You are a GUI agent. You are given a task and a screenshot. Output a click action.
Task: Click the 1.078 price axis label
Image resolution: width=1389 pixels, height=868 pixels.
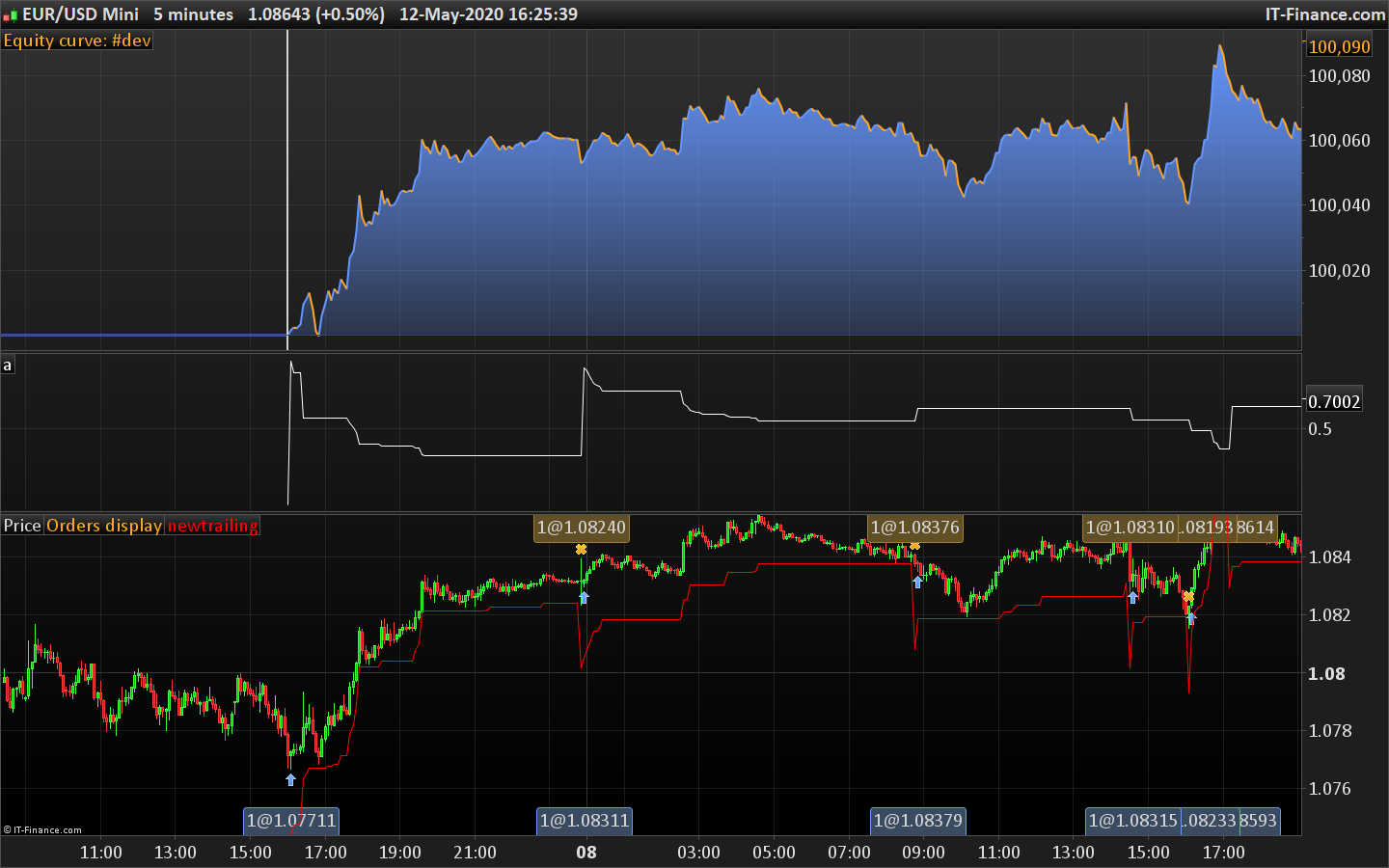(1329, 731)
